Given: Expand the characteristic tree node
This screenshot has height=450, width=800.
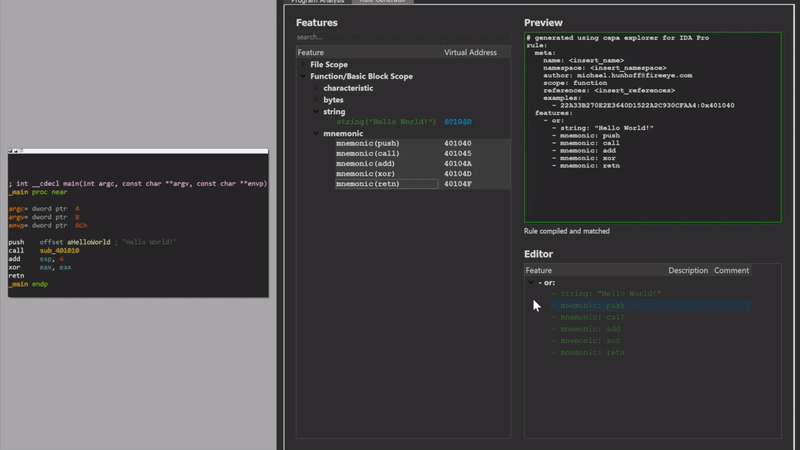Looking at the screenshot, I should click(x=316, y=88).
